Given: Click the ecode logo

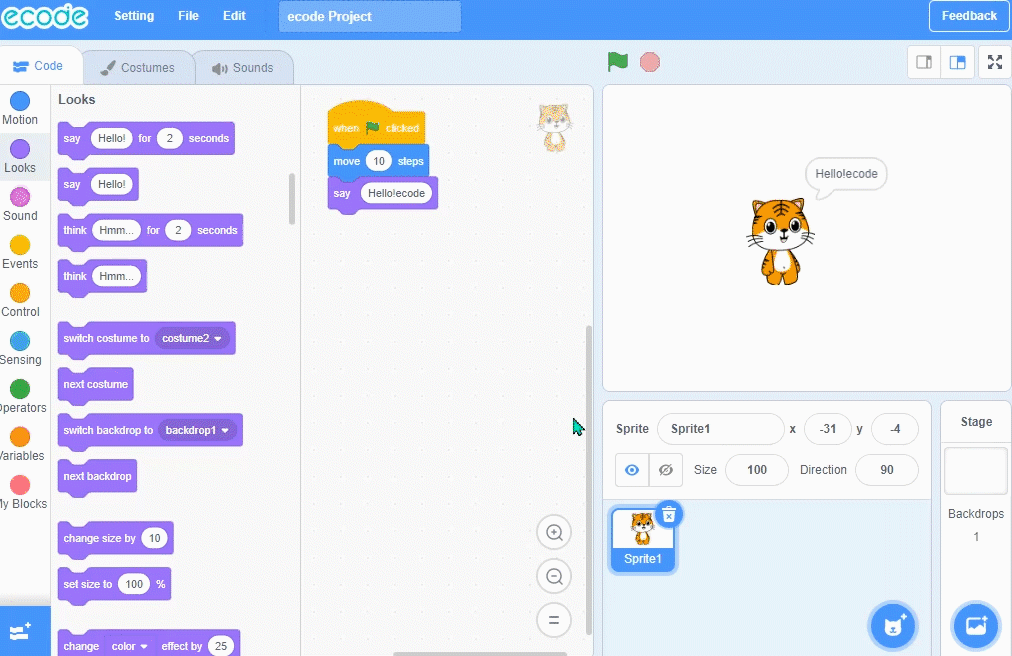Looking at the screenshot, I should coord(45,16).
